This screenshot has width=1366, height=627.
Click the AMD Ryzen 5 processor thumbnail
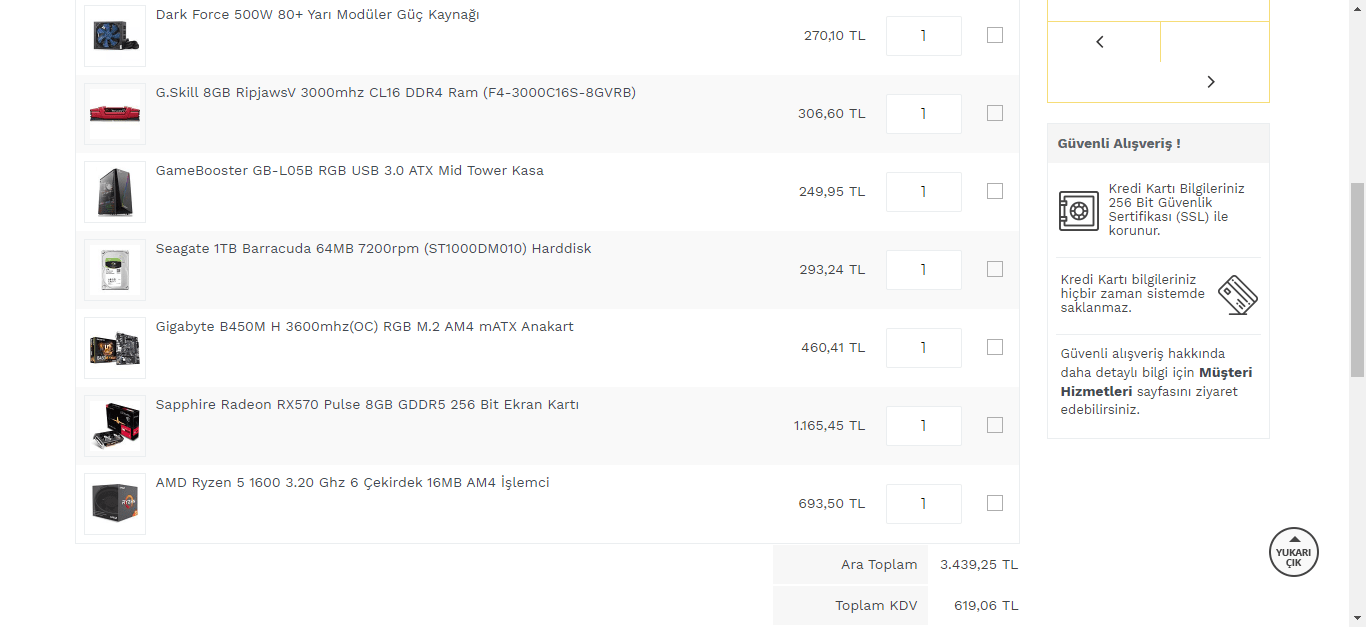click(115, 504)
